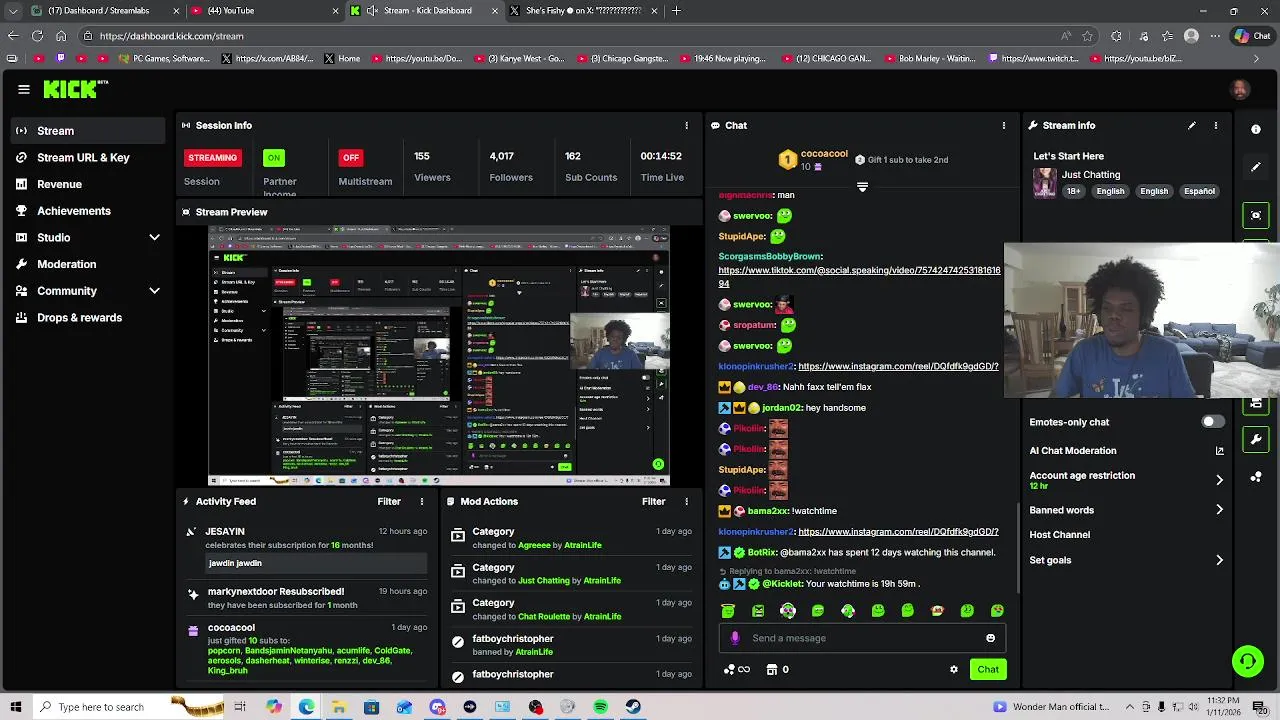
Task: Open chat settings gear icon
Action: [x=954, y=669]
